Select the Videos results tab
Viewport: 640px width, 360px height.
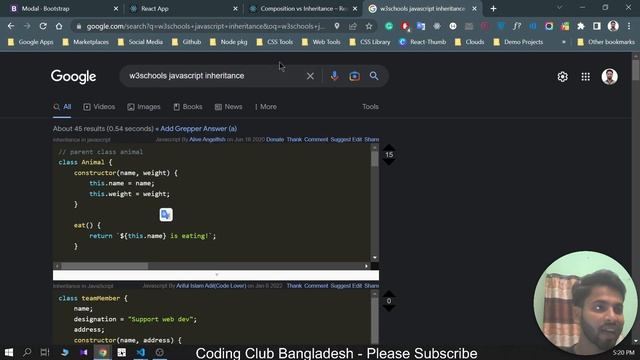pos(99,107)
